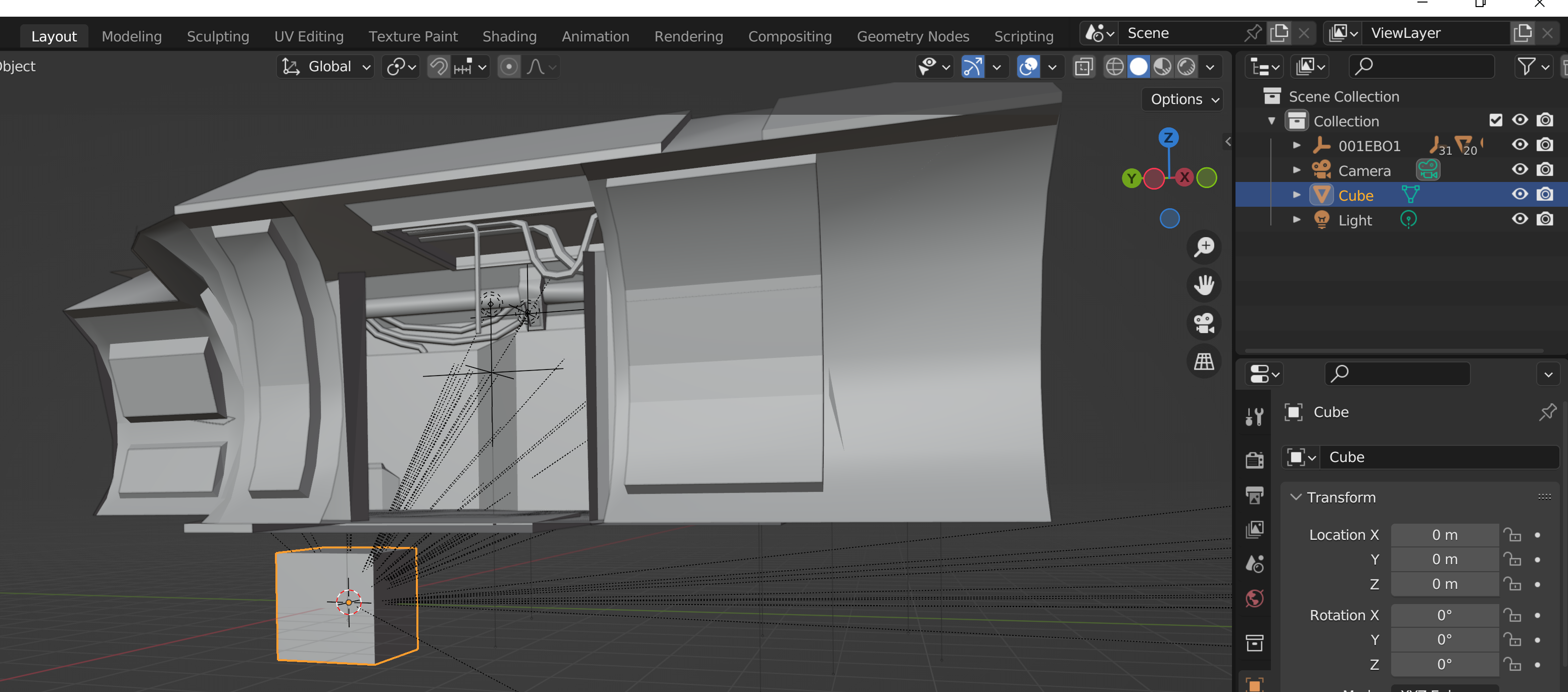Open the outliner display mode dropdown
1568x692 pixels.
tap(1310, 66)
